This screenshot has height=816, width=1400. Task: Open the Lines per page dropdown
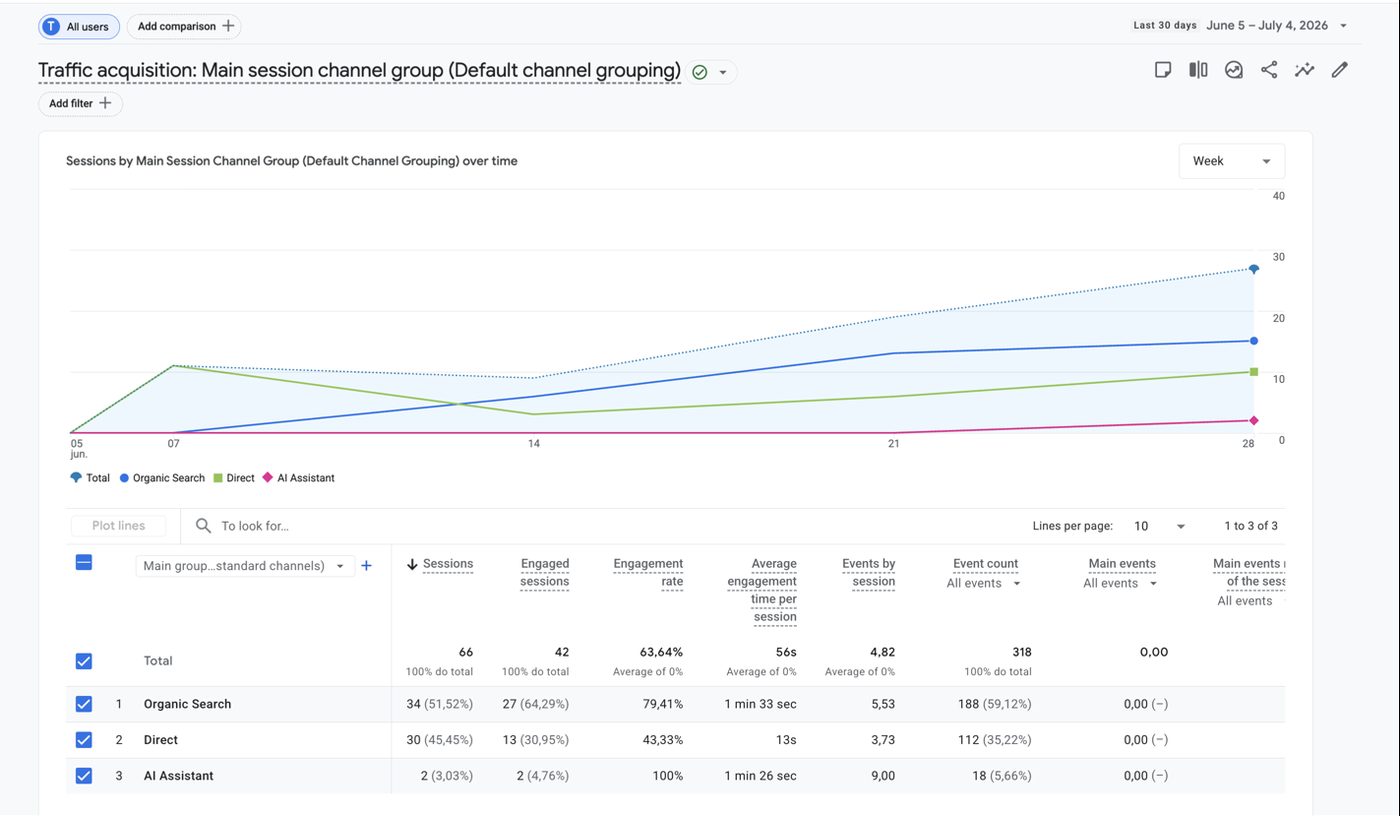click(x=1159, y=526)
